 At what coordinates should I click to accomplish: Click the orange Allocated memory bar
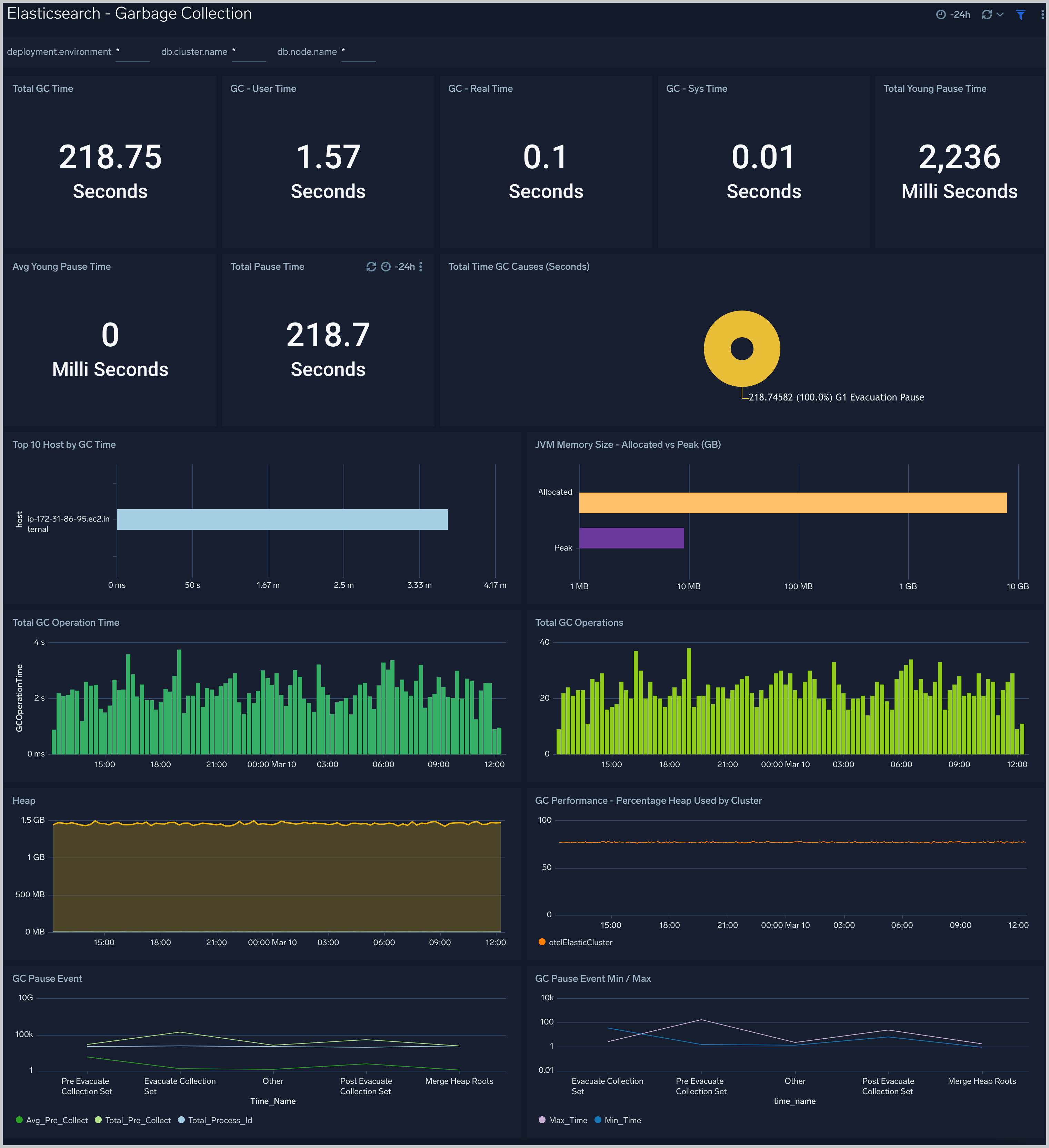793,503
